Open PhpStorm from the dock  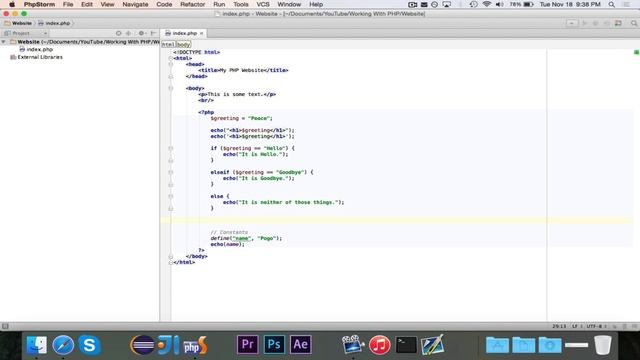(195, 345)
